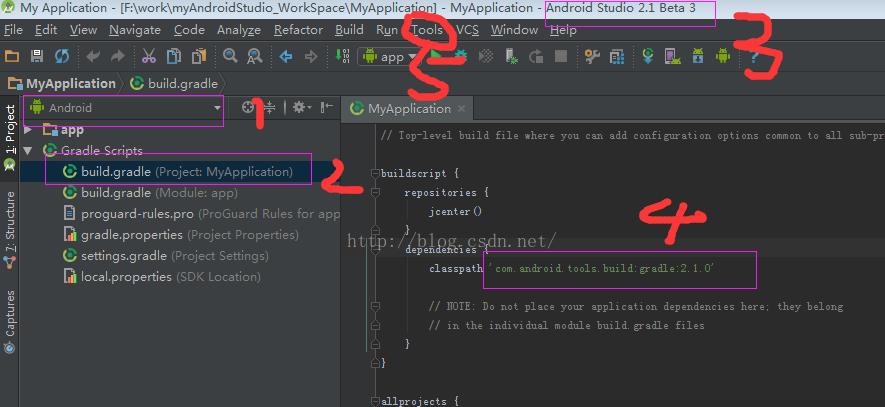Click the Paste clipboard icon
The width and height of the screenshot is (885, 407).
(x=199, y=56)
